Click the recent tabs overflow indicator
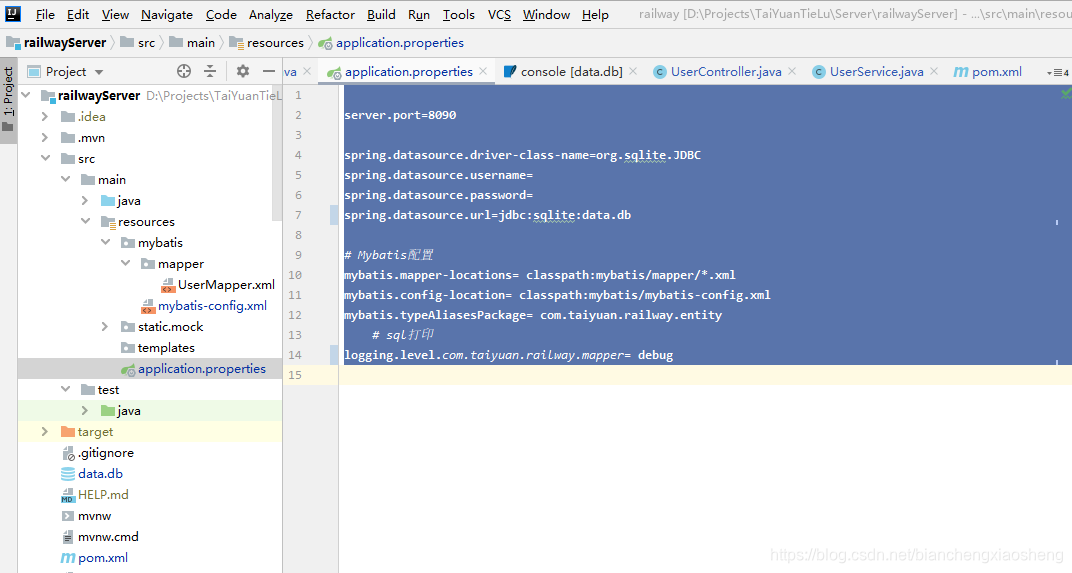1072x573 pixels. (1057, 72)
